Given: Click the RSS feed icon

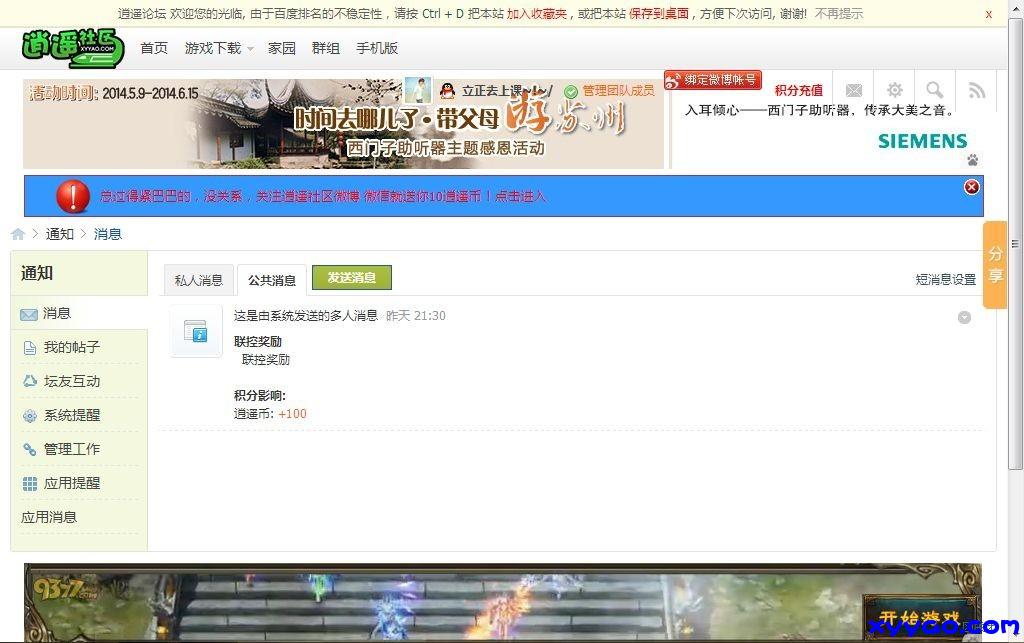Looking at the screenshot, I should coord(975,89).
